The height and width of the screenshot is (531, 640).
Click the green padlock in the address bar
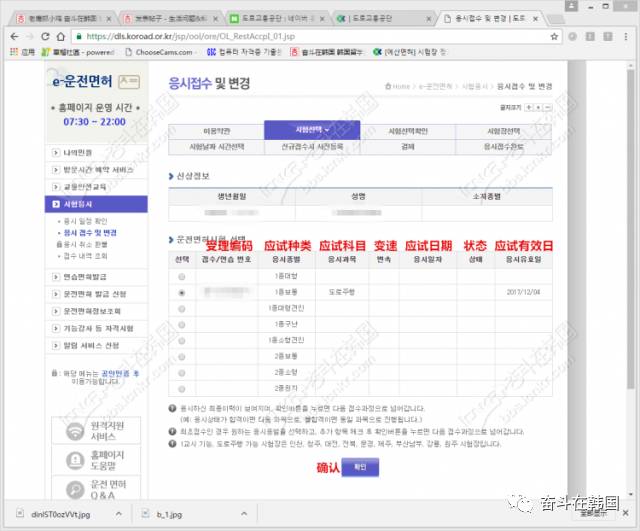(x=79, y=37)
